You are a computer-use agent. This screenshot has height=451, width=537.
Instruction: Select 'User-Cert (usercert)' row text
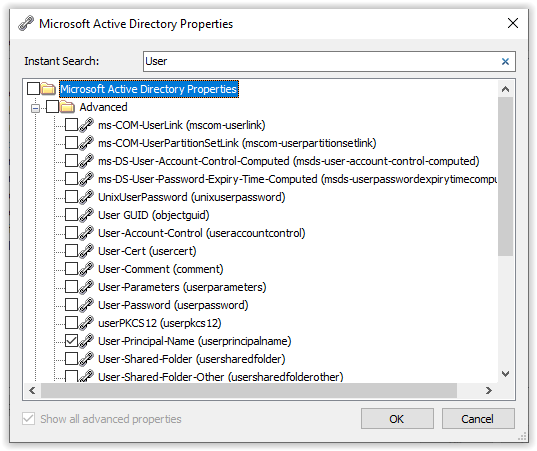[x=147, y=251]
